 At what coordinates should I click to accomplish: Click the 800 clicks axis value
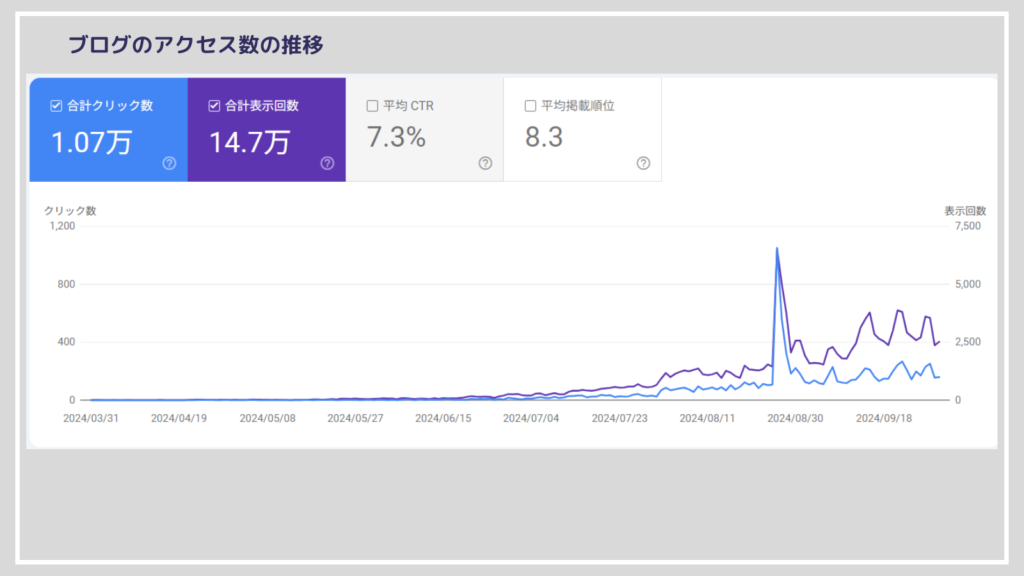click(67, 285)
